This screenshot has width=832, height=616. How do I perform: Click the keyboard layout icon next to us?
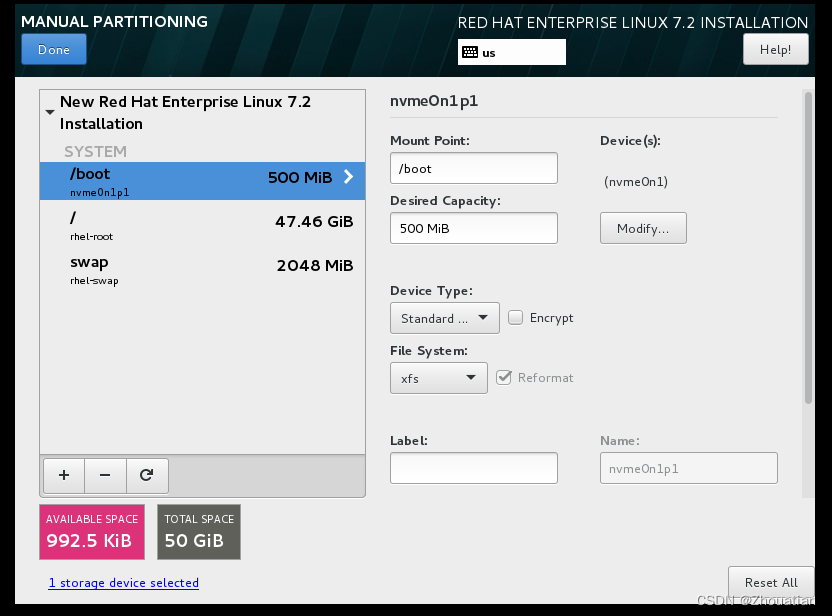470,52
